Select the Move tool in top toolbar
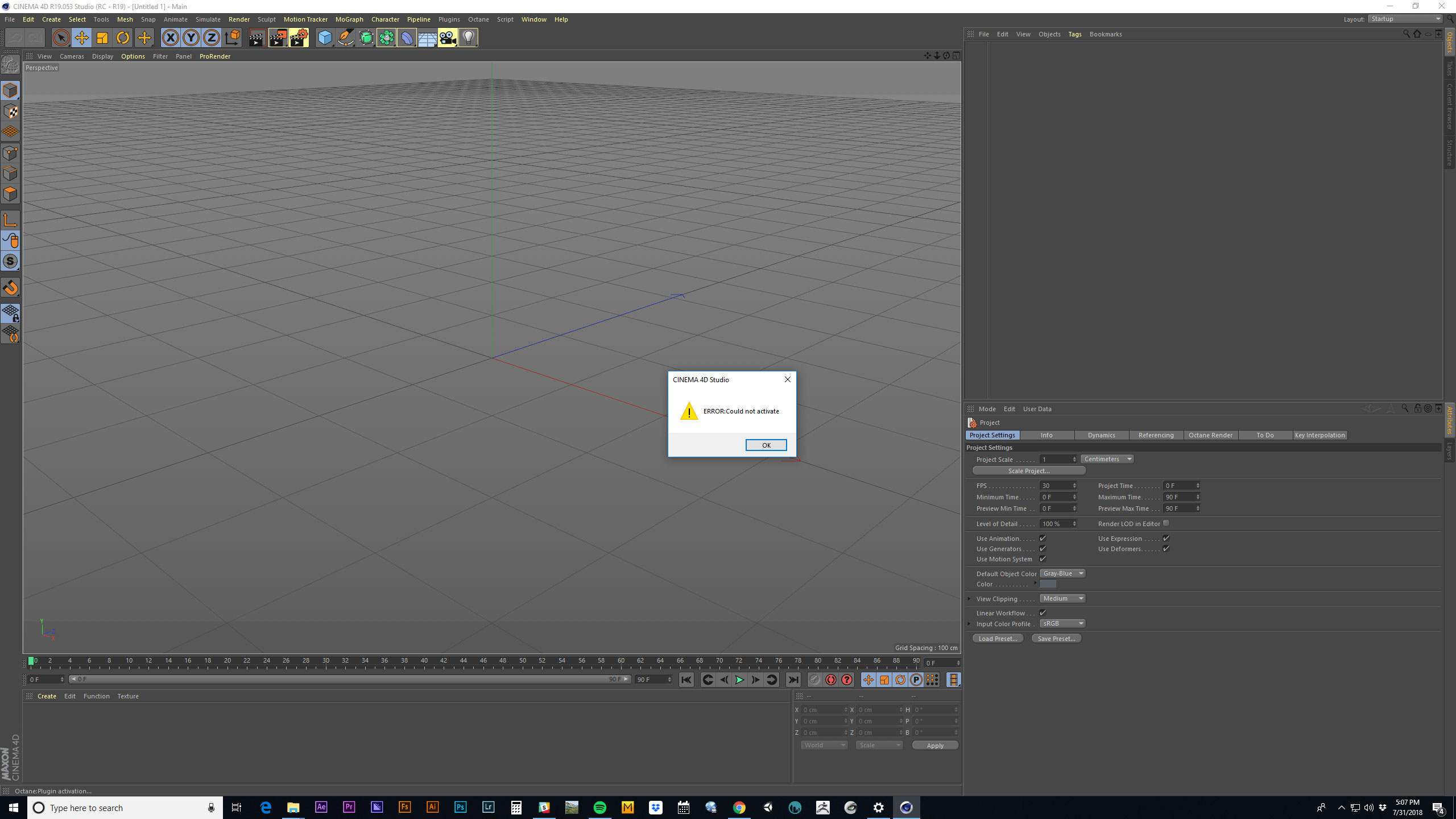Viewport: 1456px width, 819px height. (82, 38)
